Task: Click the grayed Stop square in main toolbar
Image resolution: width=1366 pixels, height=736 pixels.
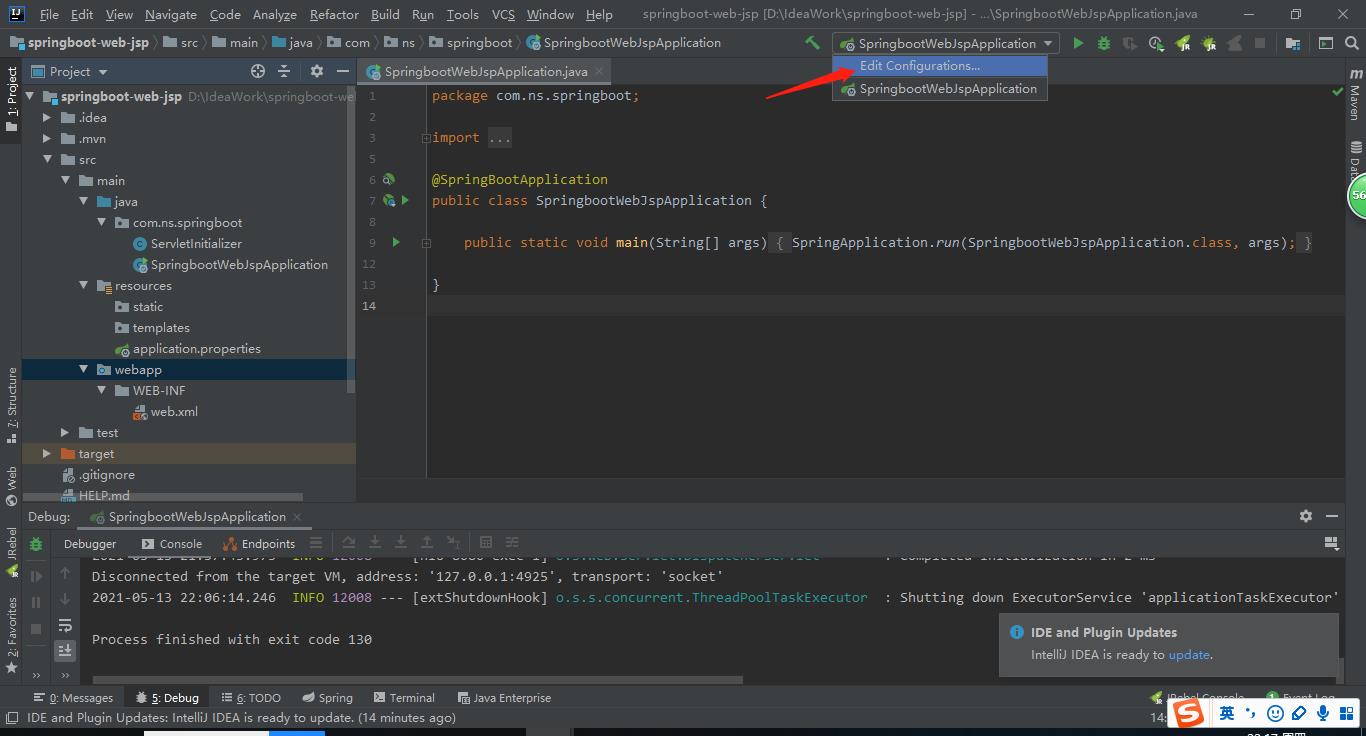Action: [x=1260, y=43]
